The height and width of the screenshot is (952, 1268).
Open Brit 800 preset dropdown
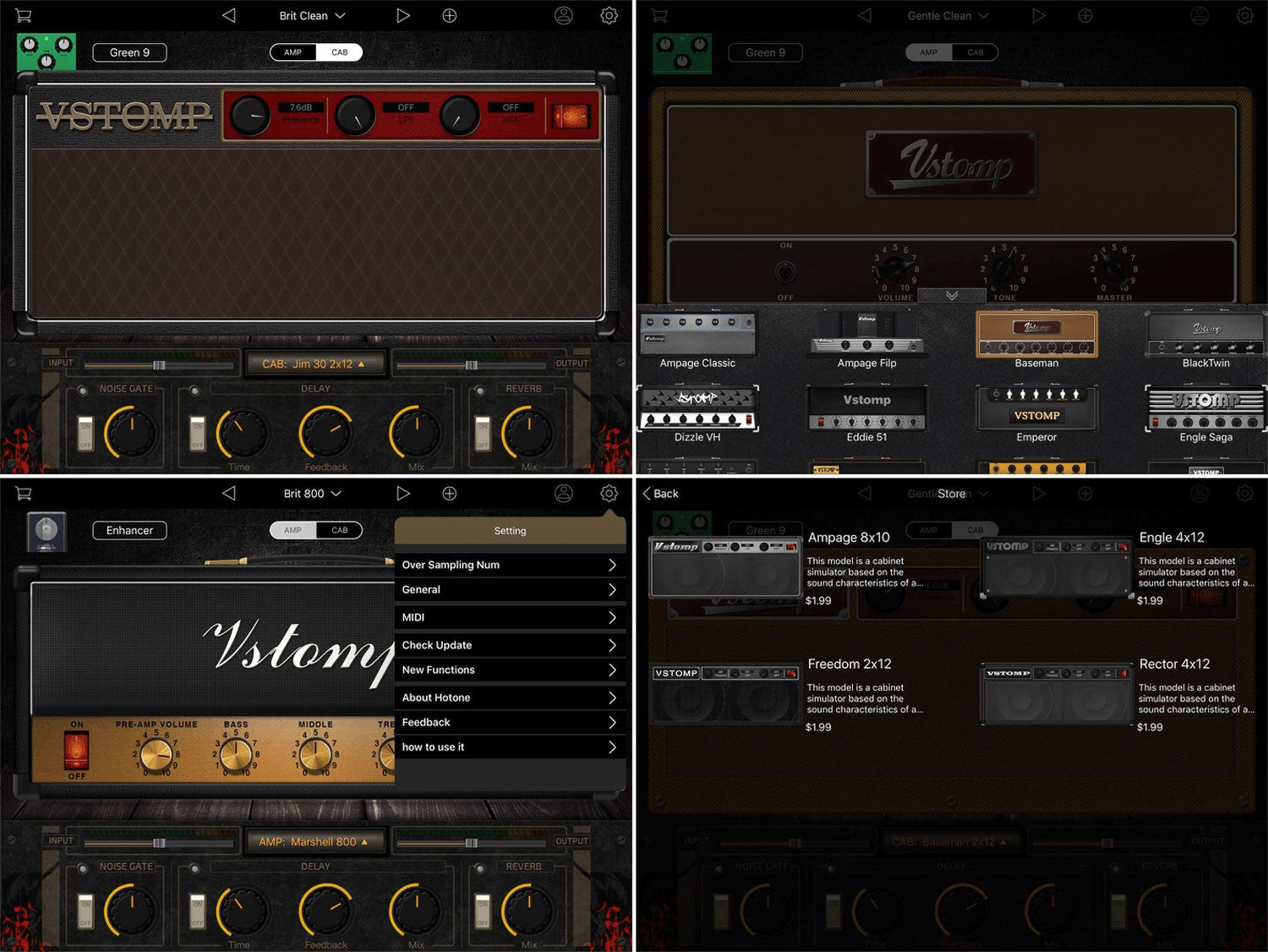312,493
